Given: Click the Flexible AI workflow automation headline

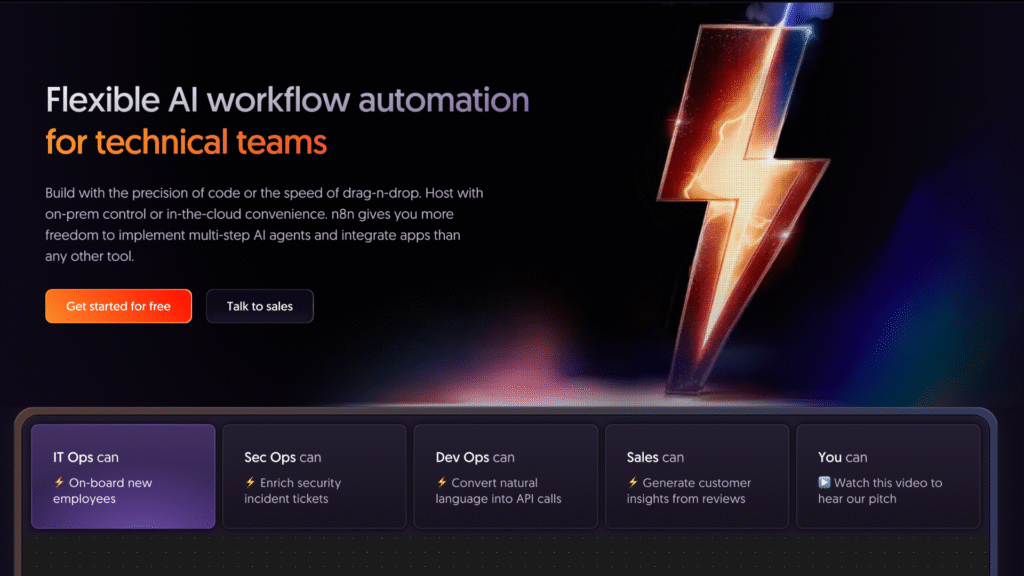Looking at the screenshot, I should tap(287, 100).
